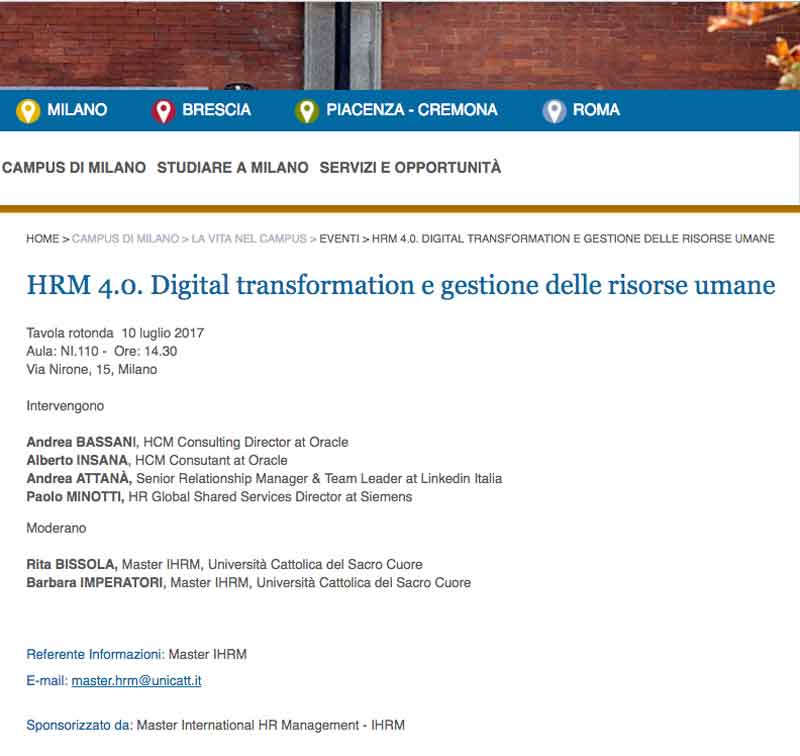Open the SERVIZI E OPPORTUNITÀ menu
Screen dimensions: 800x756
[410, 168]
